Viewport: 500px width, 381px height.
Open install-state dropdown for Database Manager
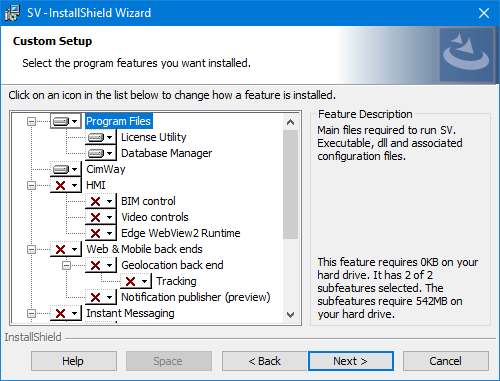101,153
